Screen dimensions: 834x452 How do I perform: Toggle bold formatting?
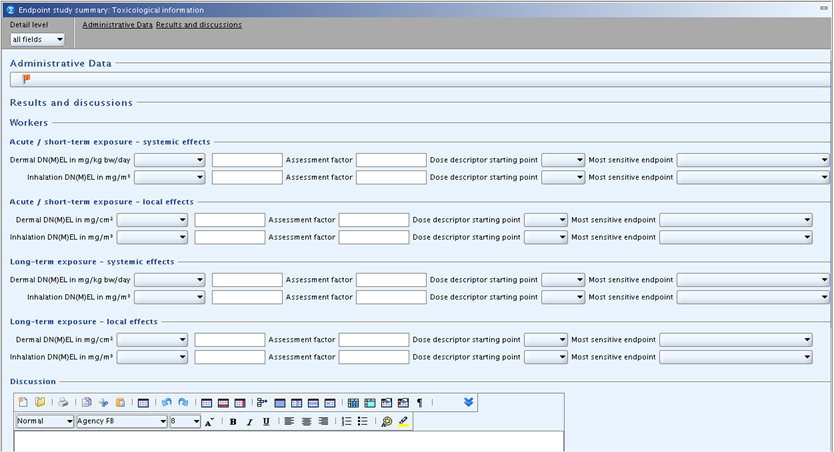pos(233,422)
